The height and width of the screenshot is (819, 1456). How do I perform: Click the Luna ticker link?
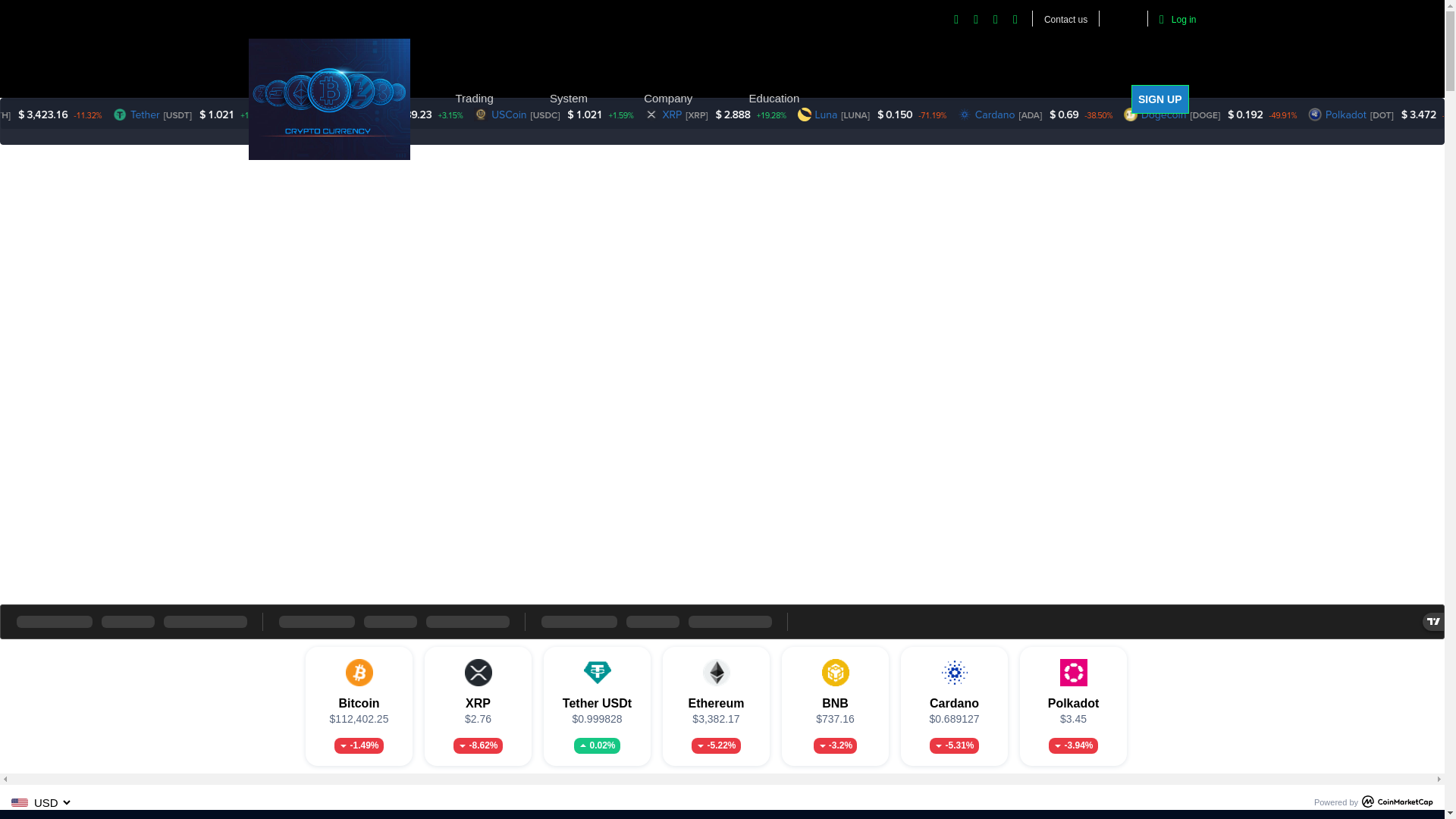click(x=826, y=115)
